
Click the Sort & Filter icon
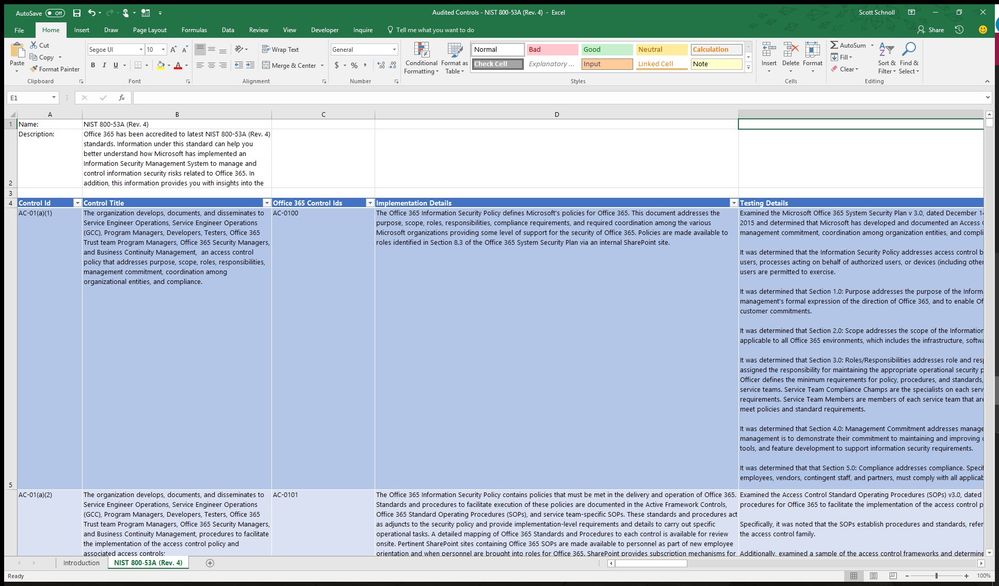pos(886,50)
